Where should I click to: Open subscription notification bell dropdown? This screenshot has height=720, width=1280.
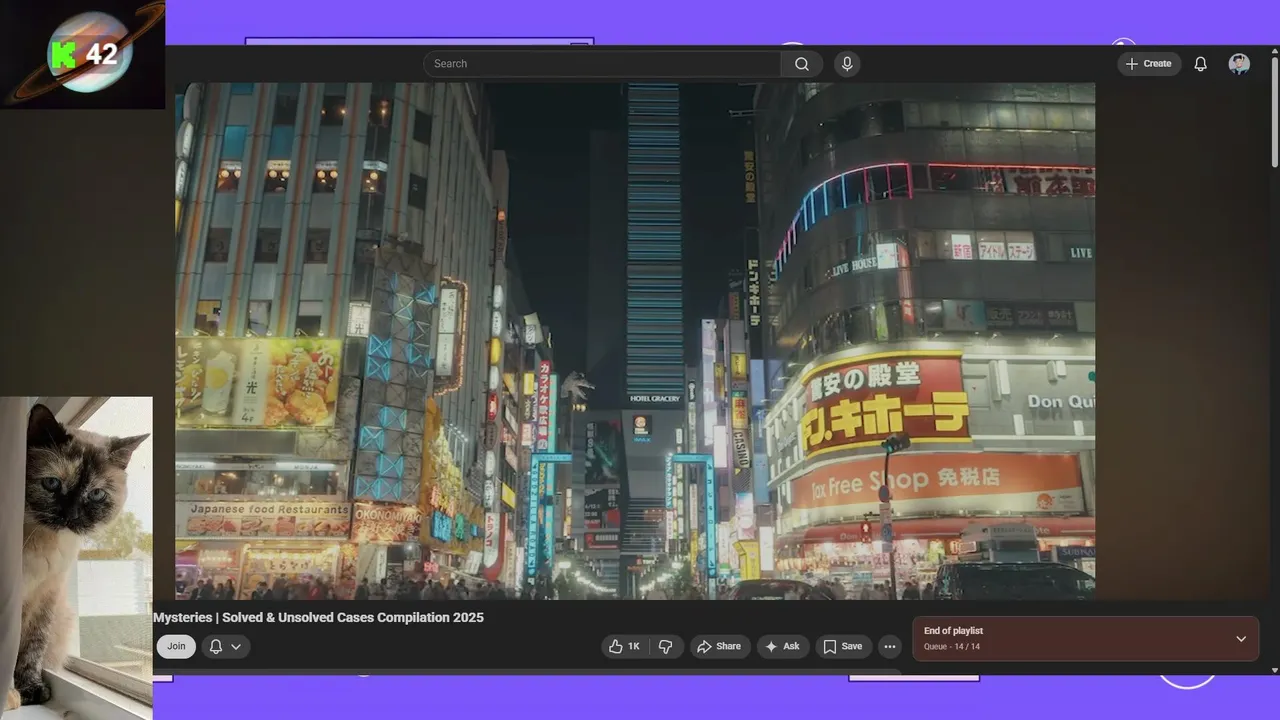point(226,646)
